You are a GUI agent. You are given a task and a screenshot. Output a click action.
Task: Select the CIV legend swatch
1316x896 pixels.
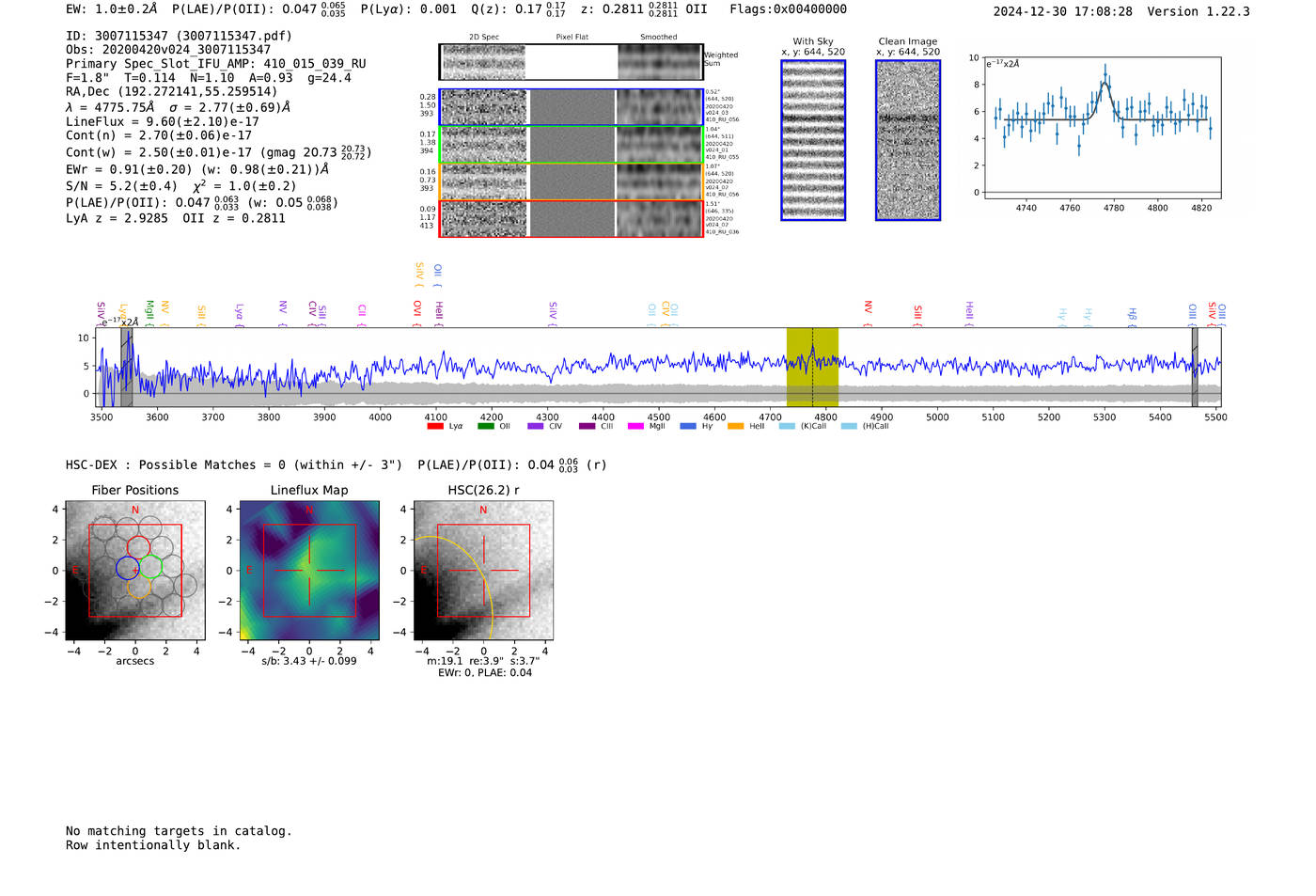point(536,426)
